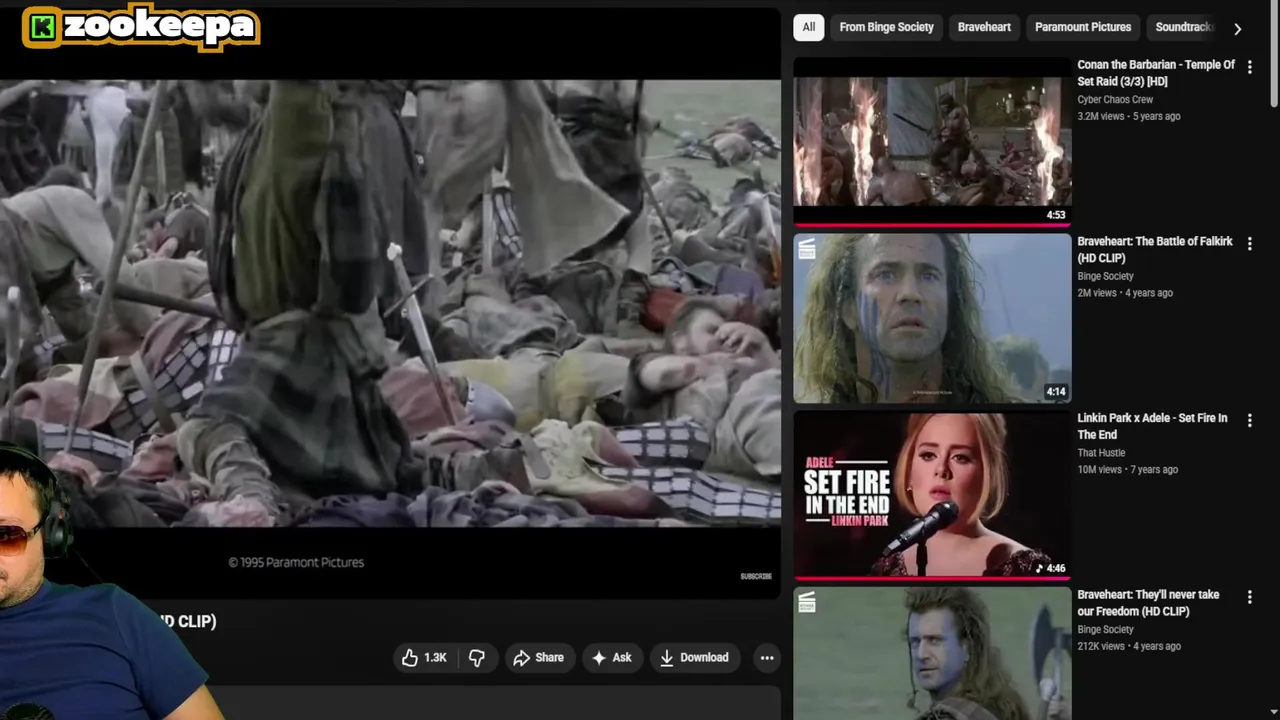The image size is (1280, 720).
Task: Open options menu for Conan the Barbarian video
Action: tap(1249, 66)
